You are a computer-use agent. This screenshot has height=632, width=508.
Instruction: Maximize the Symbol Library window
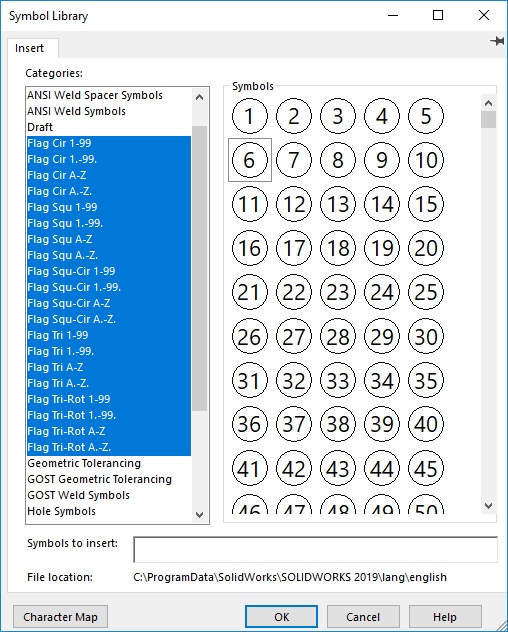point(438,15)
